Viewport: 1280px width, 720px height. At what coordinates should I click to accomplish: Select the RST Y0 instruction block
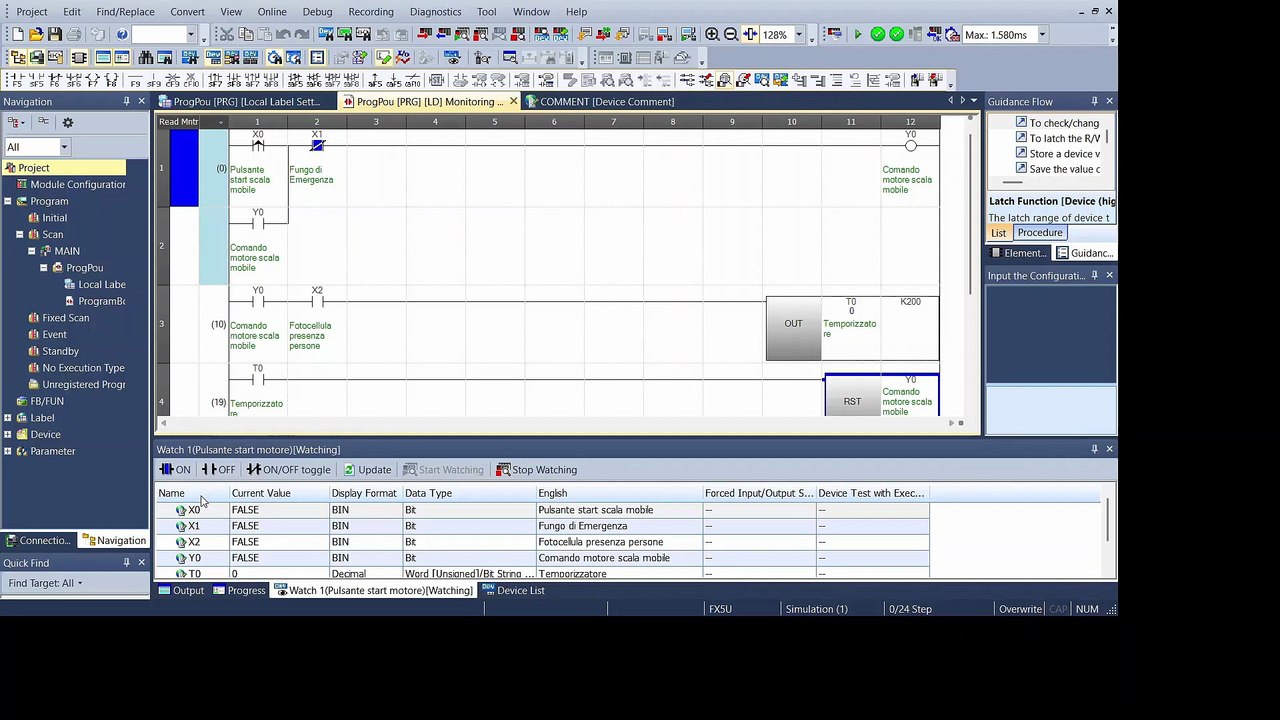pyautogui.click(x=881, y=397)
